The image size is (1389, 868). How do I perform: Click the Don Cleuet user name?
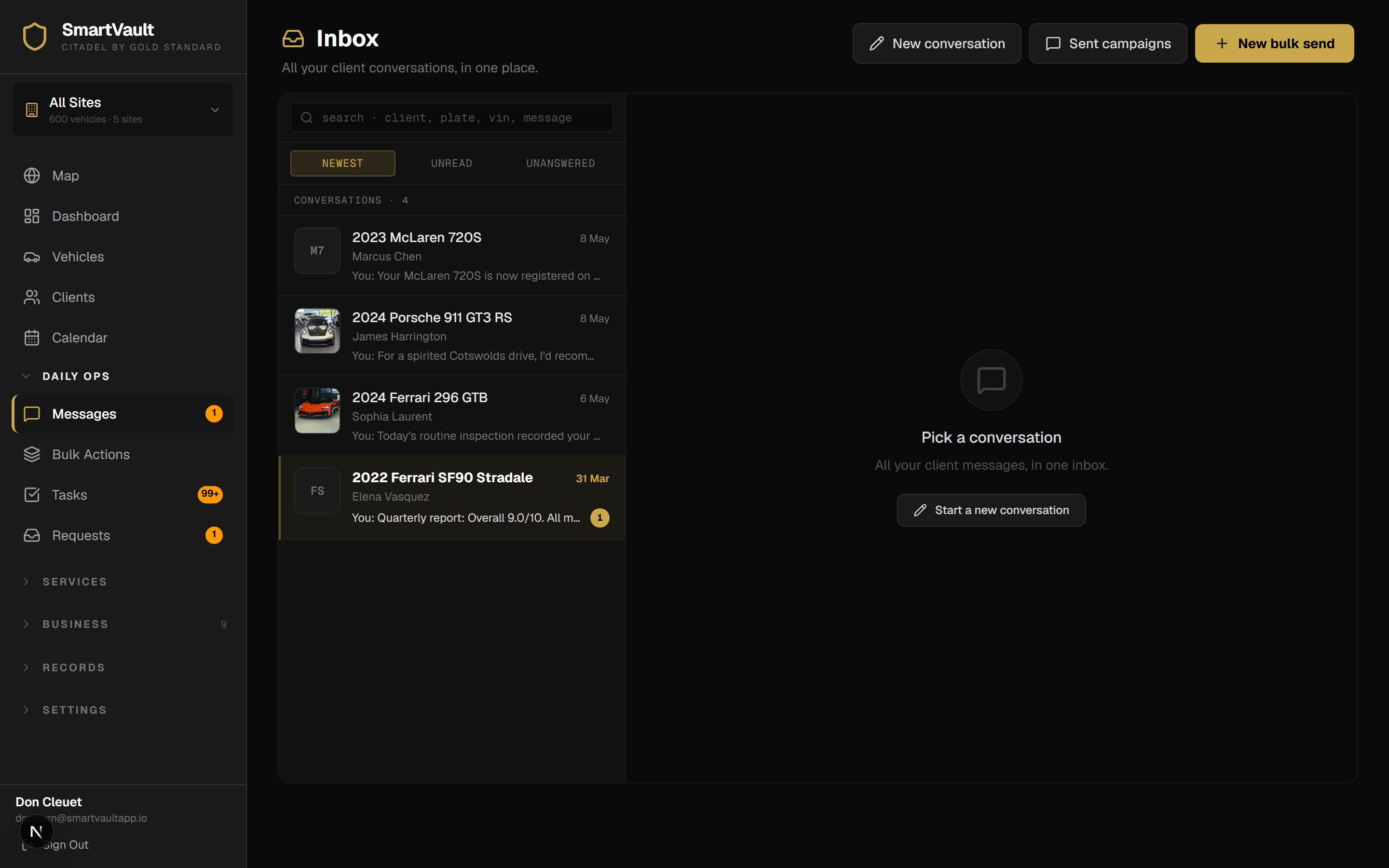pos(49,802)
